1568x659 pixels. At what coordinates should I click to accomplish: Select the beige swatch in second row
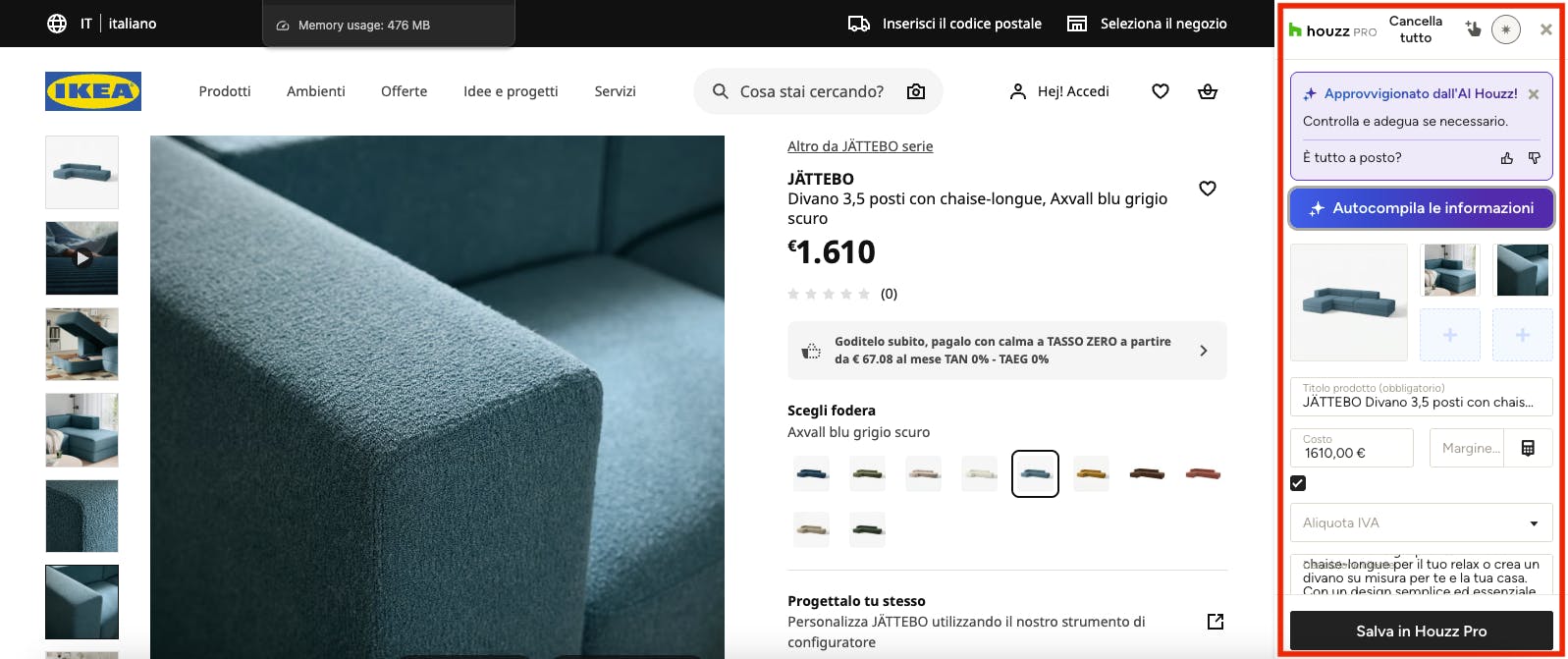click(812, 529)
